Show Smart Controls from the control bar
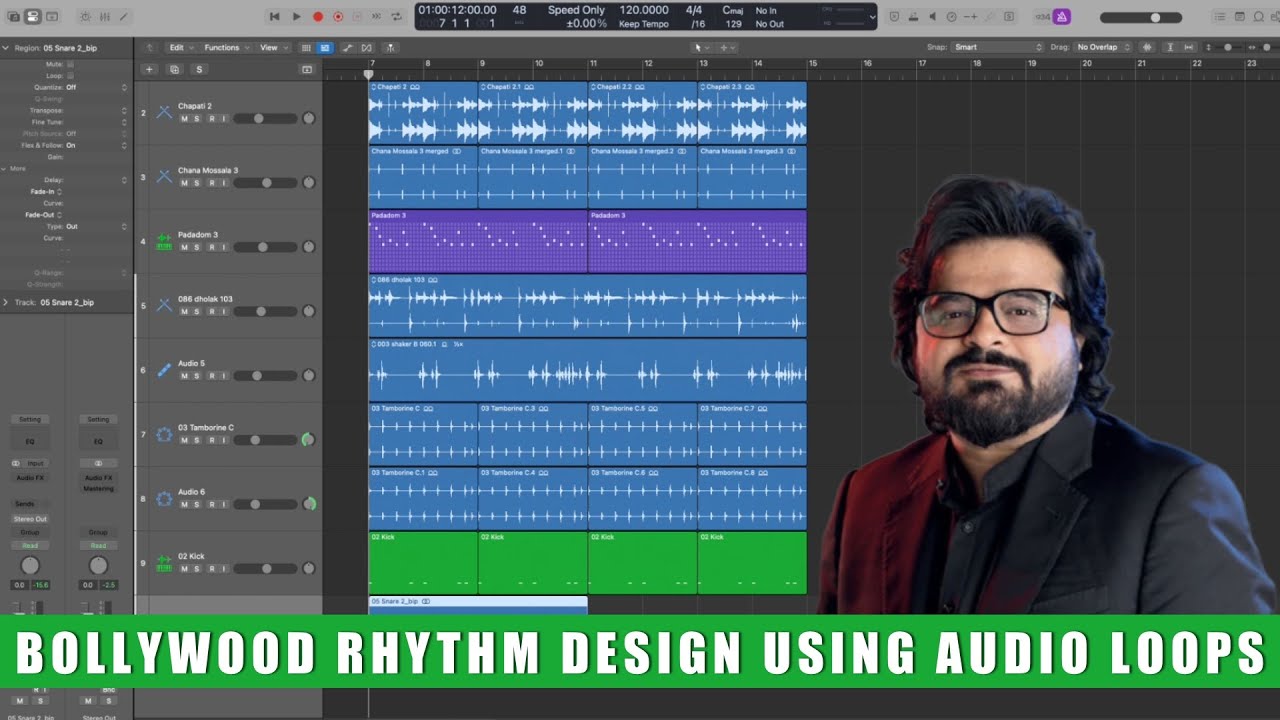Screen dimensions: 1280x720 point(84,17)
